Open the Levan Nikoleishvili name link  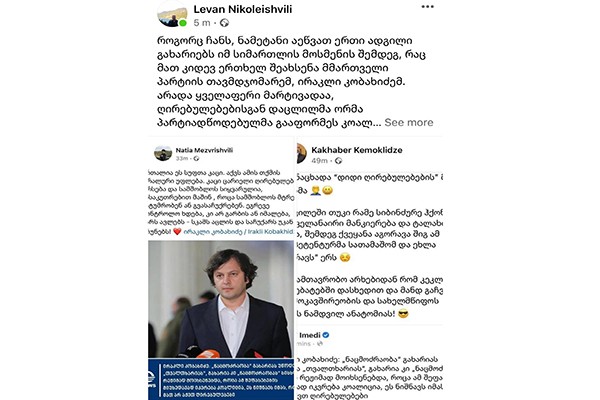click(243, 9)
